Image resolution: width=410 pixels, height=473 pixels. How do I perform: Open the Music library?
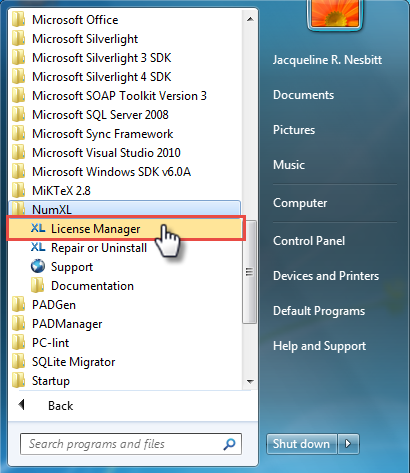point(289,165)
